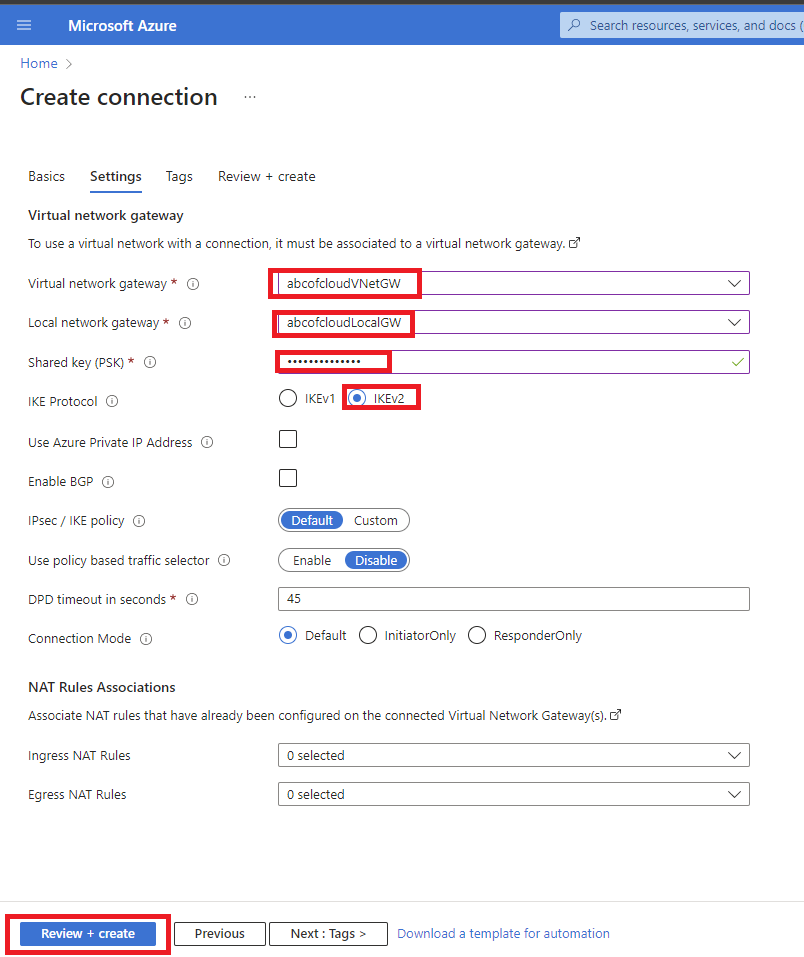Click info icon beside Connection Mode
Viewport: 804px width, 957px height.
click(146, 639)
